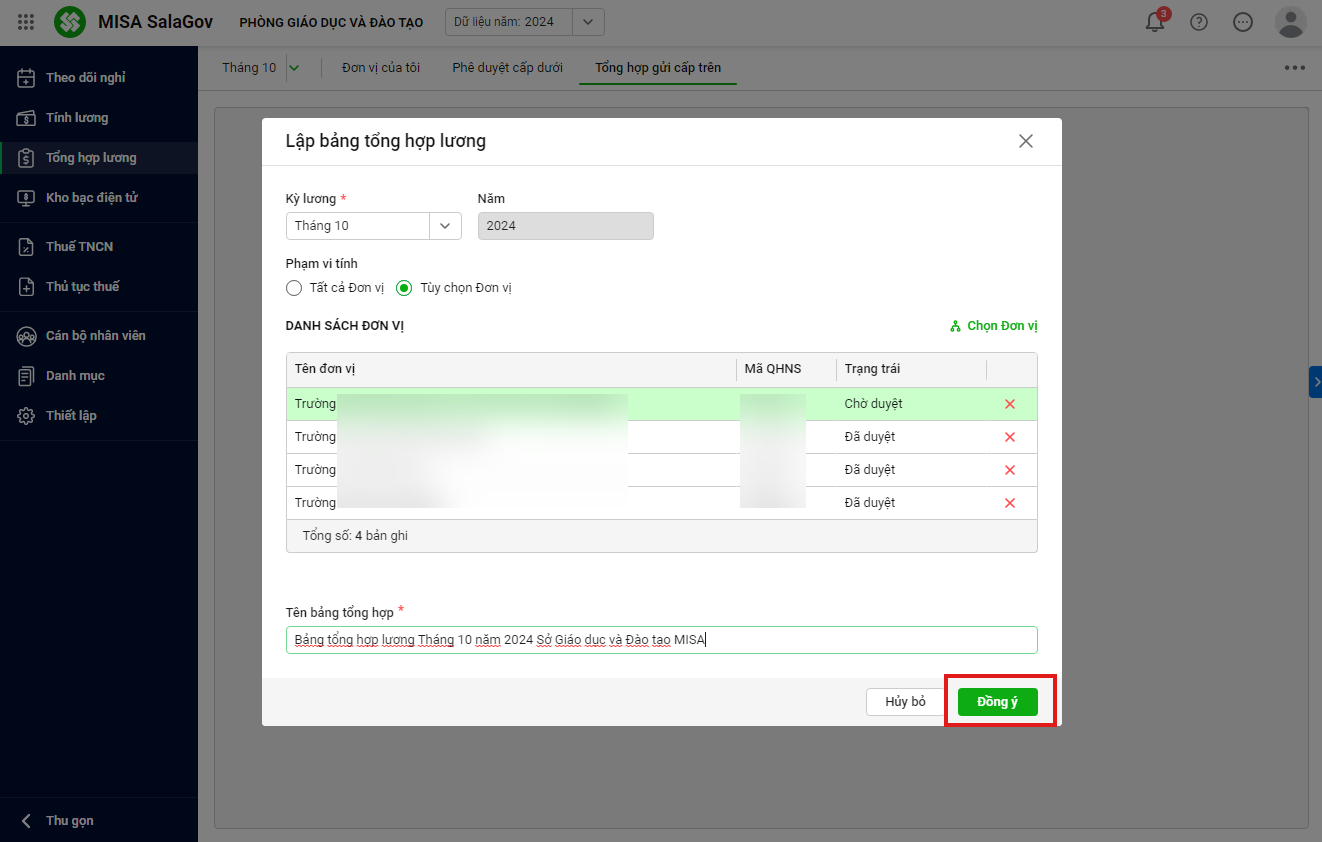Click the Thiết lập gear icon
This screenshot has height=842, width=1322.
coord(27,416)
